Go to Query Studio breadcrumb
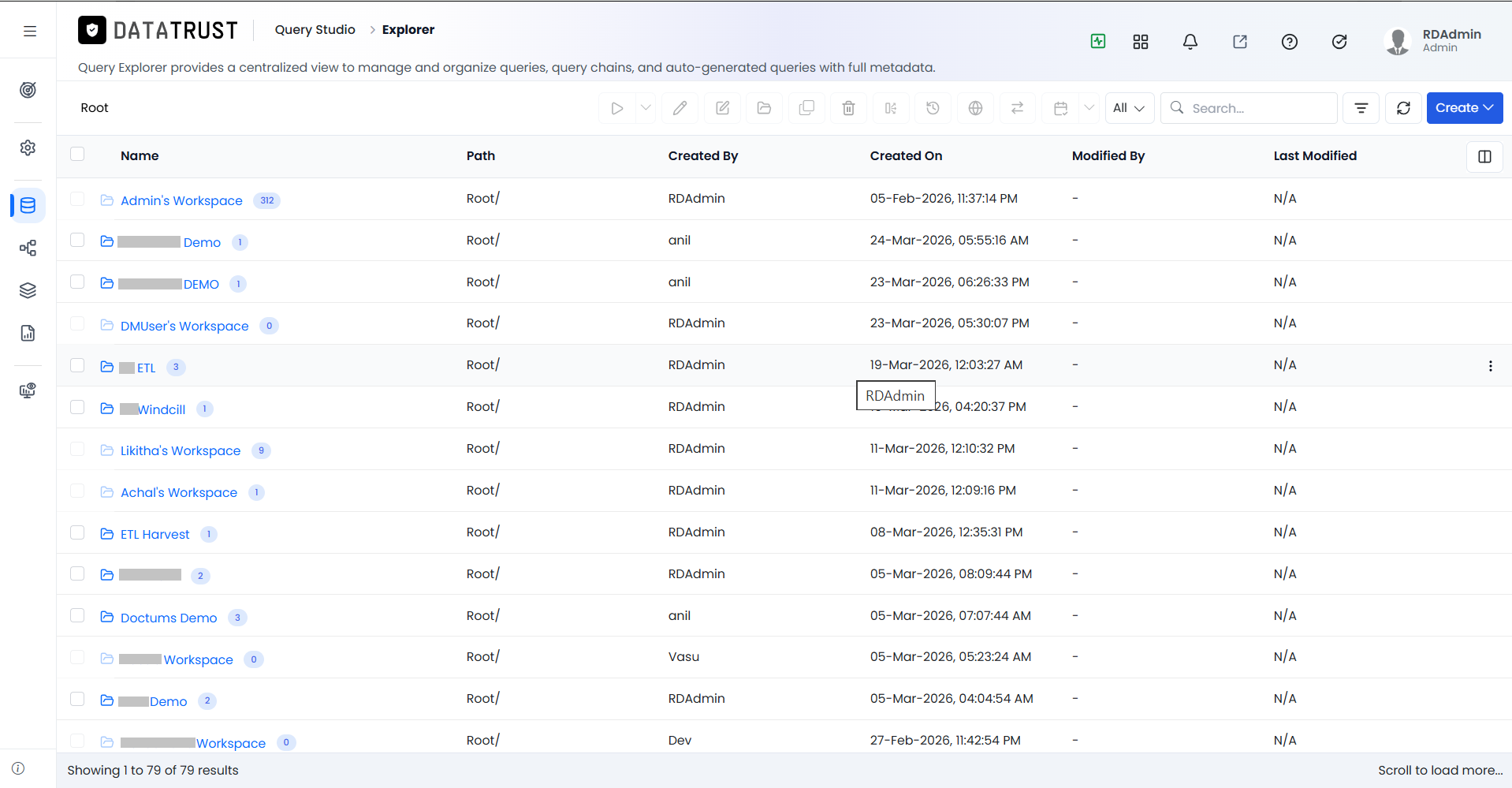Image resolution: width=1512 pixels, height=788 pixels. coord(315,30)
